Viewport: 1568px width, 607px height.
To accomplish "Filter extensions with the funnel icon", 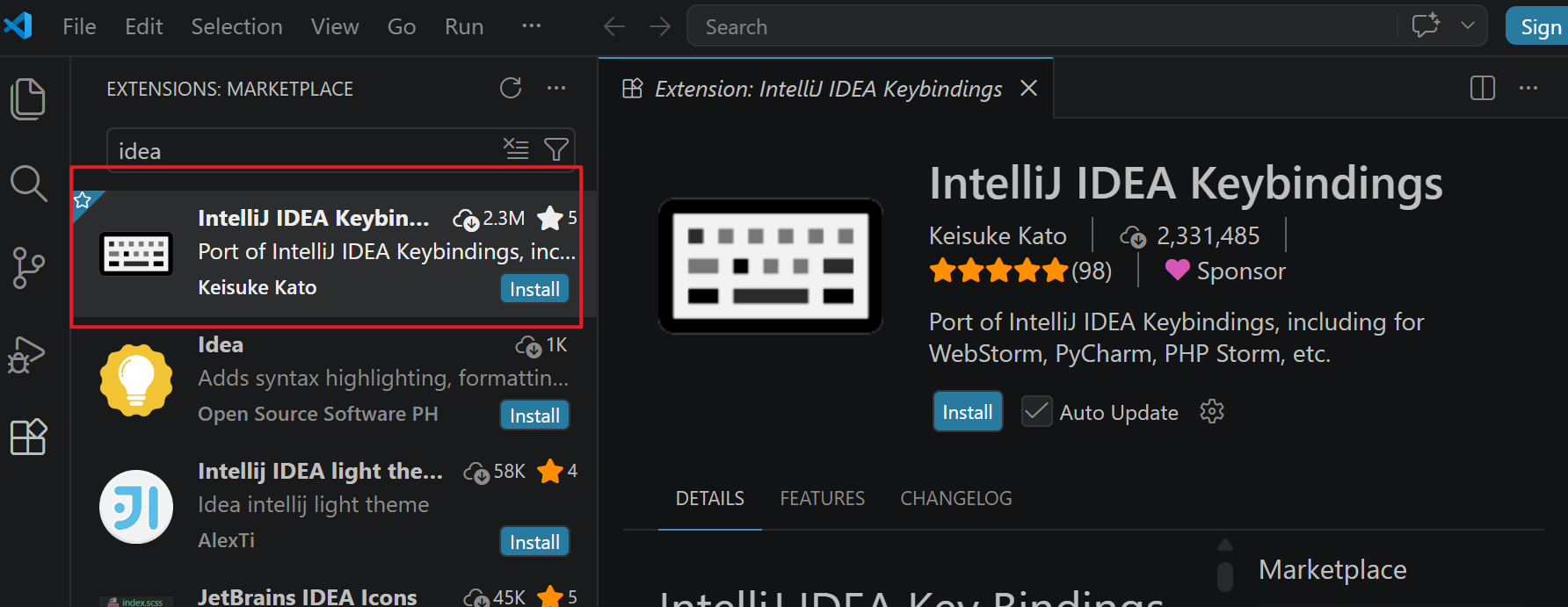I will coord(556,149).
